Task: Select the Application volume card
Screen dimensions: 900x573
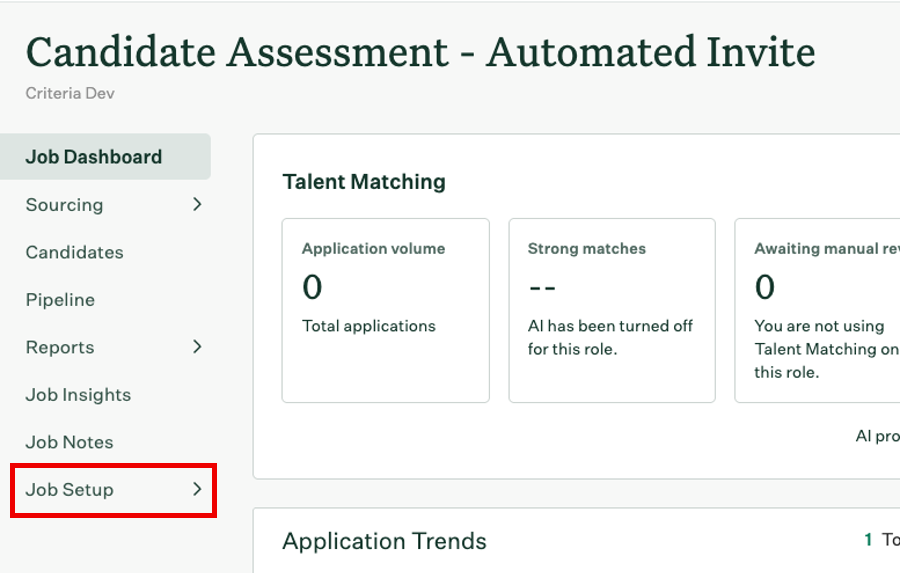Action: click(x=385, y=310)
